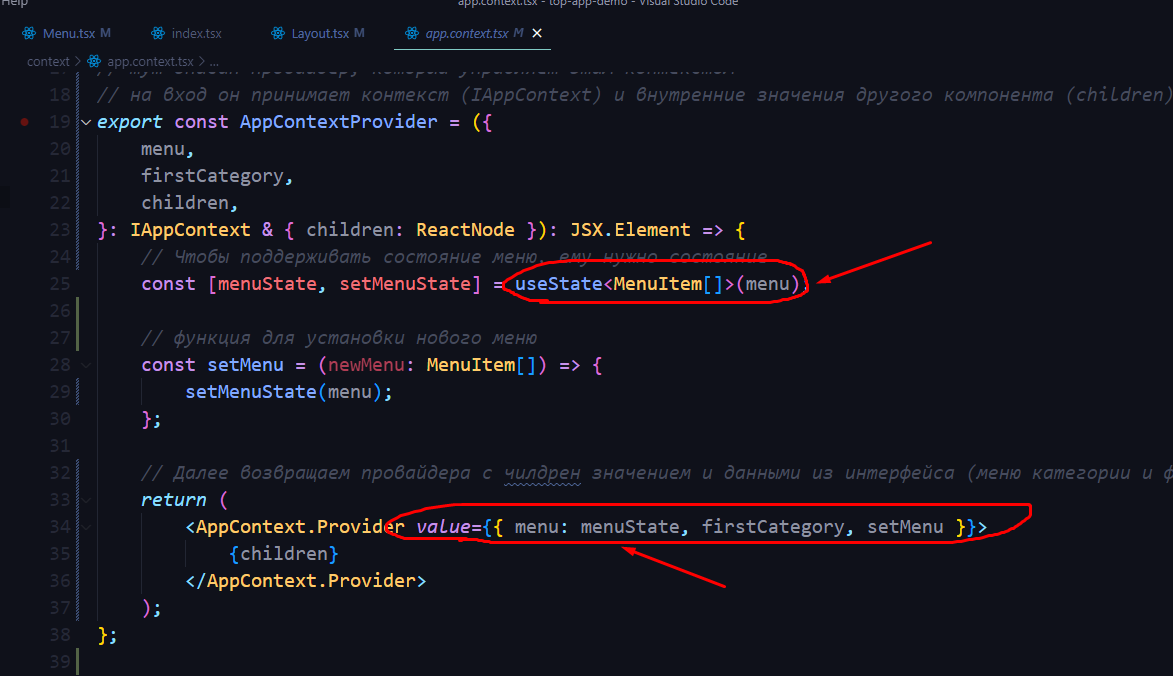Open the index.tsx editor tab

186,34
